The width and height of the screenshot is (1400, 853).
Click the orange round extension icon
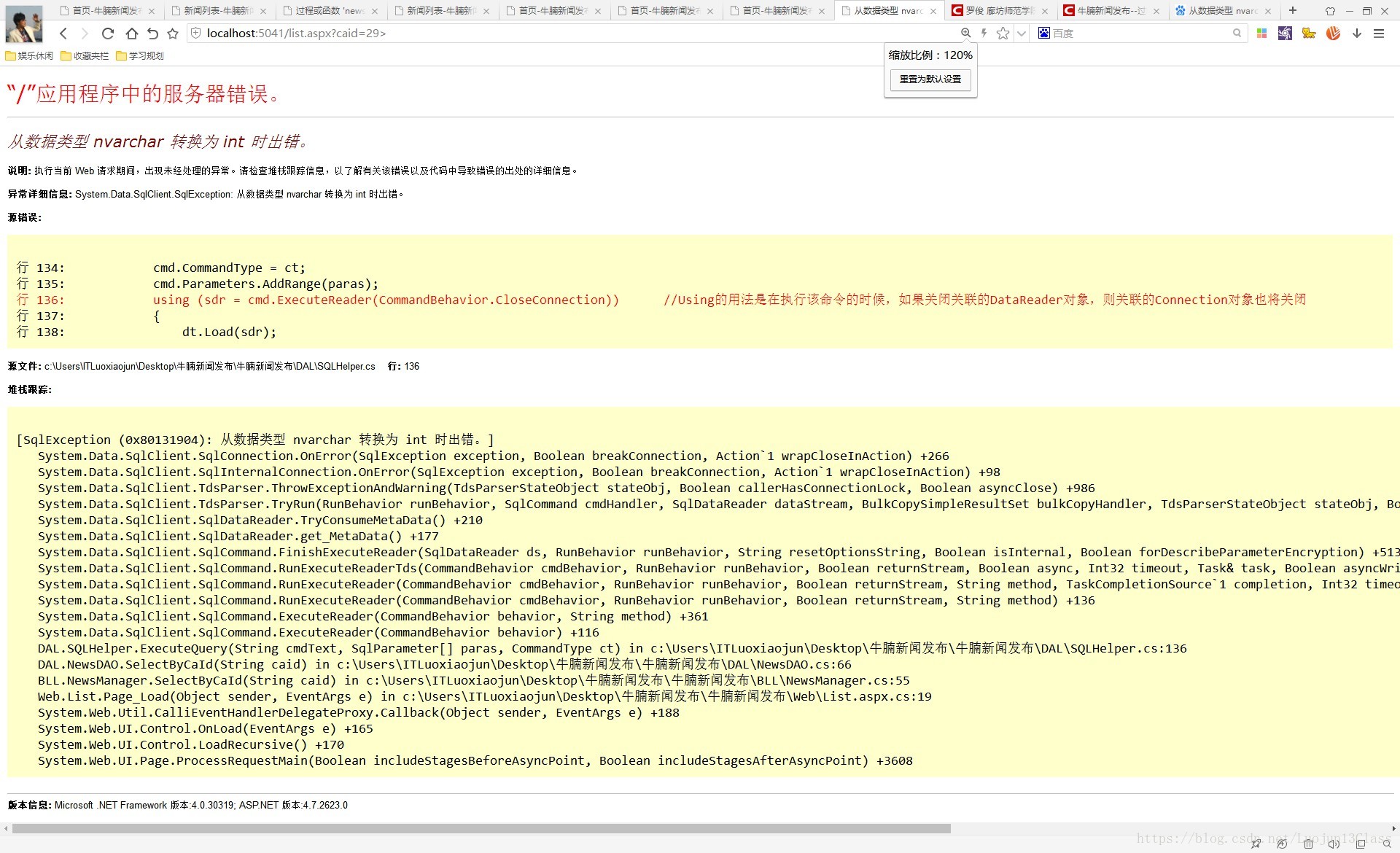tap(1333, 33)
